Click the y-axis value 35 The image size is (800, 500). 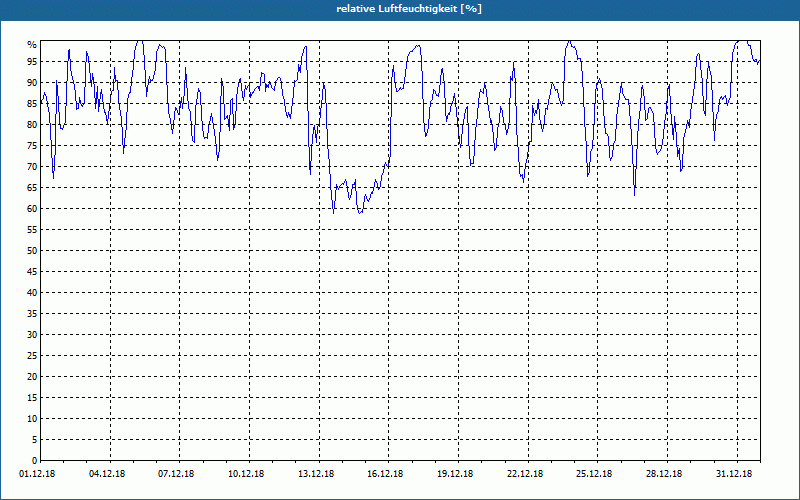[32, 314]
